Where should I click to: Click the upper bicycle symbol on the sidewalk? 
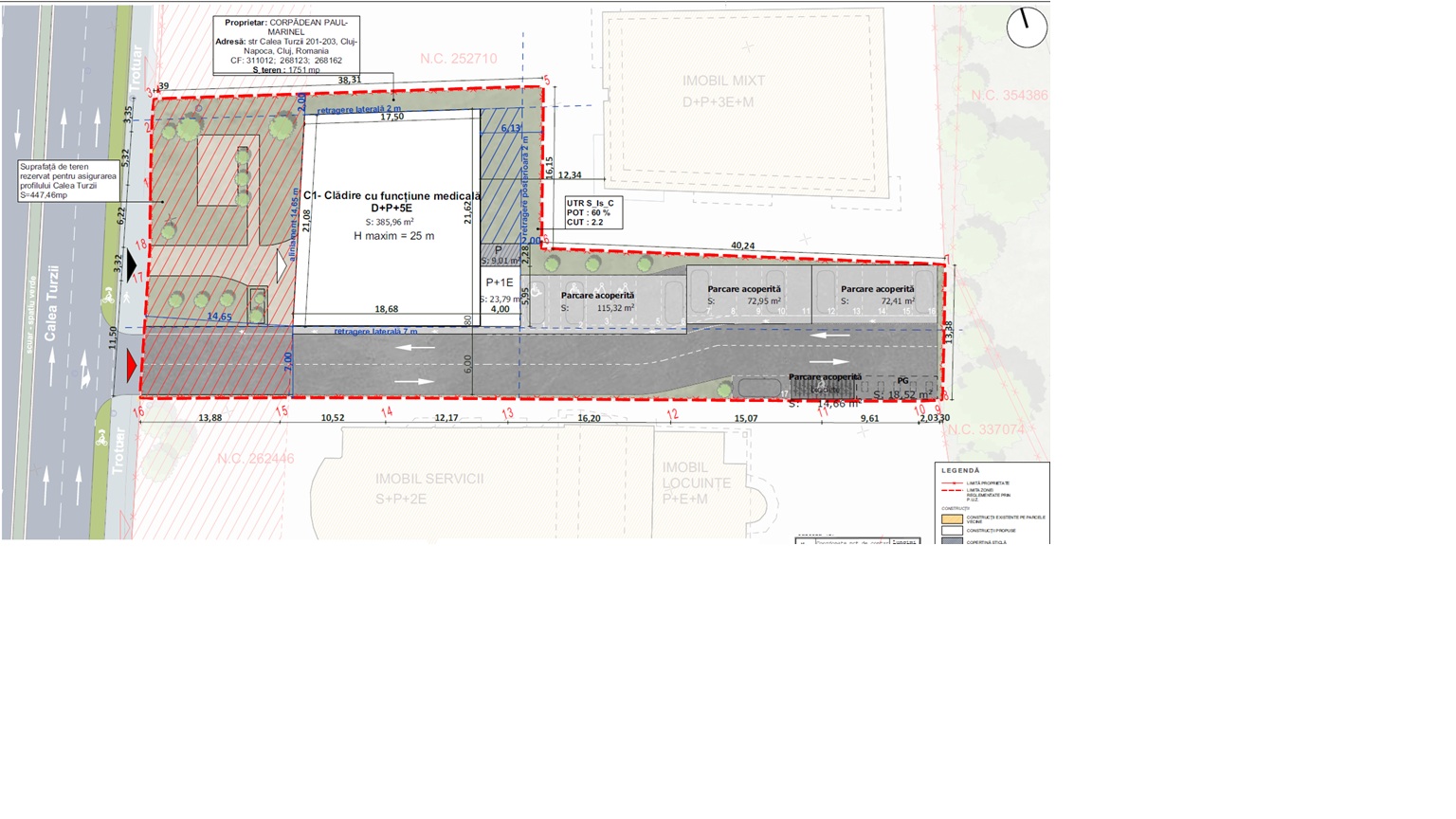click(108, 296)
